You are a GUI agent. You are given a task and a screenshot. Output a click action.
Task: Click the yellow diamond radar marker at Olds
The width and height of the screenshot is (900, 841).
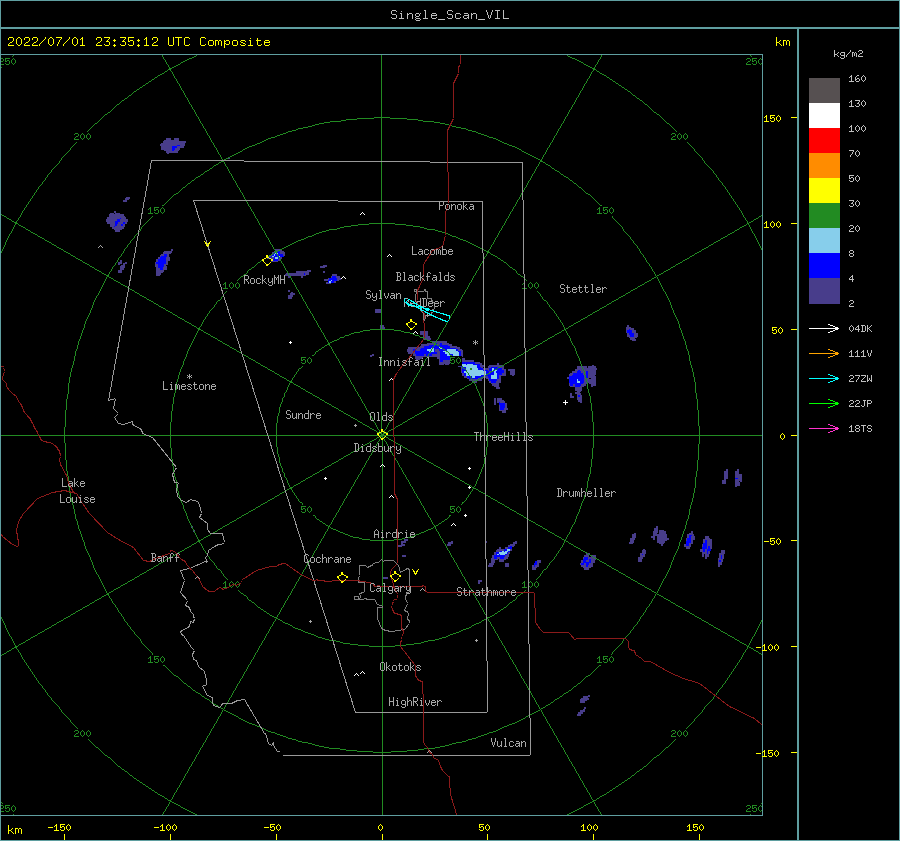click(382, 435)
